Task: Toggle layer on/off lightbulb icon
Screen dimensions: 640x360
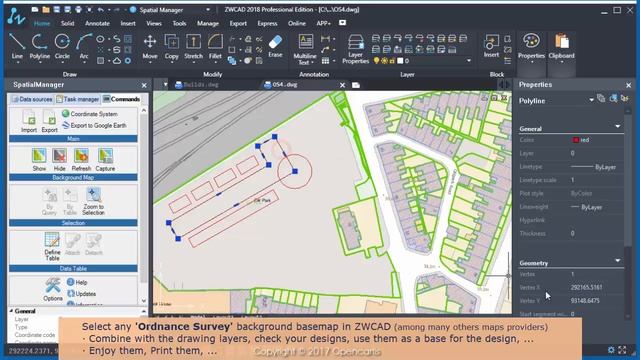Action: click(x=376, y=61)
